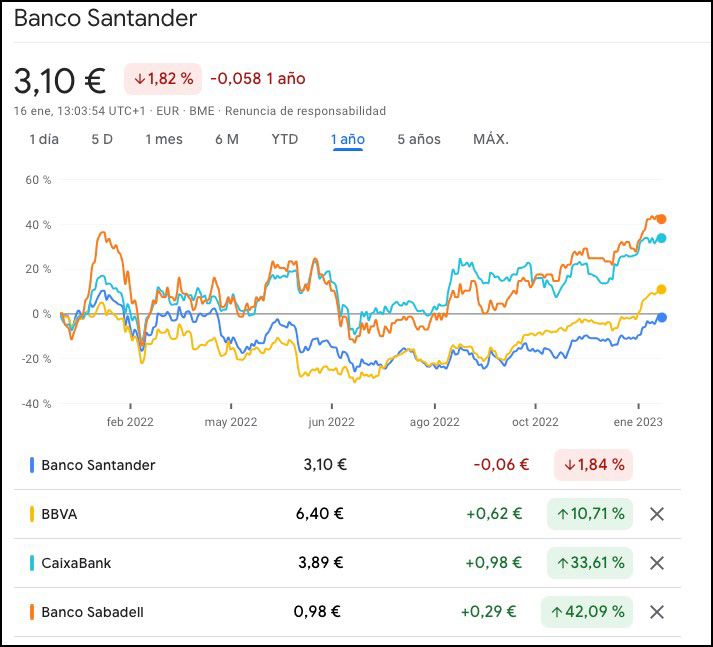Show the 5 años chart range
713x647 pixels.
pyautogui.click(x=418, y=139)
